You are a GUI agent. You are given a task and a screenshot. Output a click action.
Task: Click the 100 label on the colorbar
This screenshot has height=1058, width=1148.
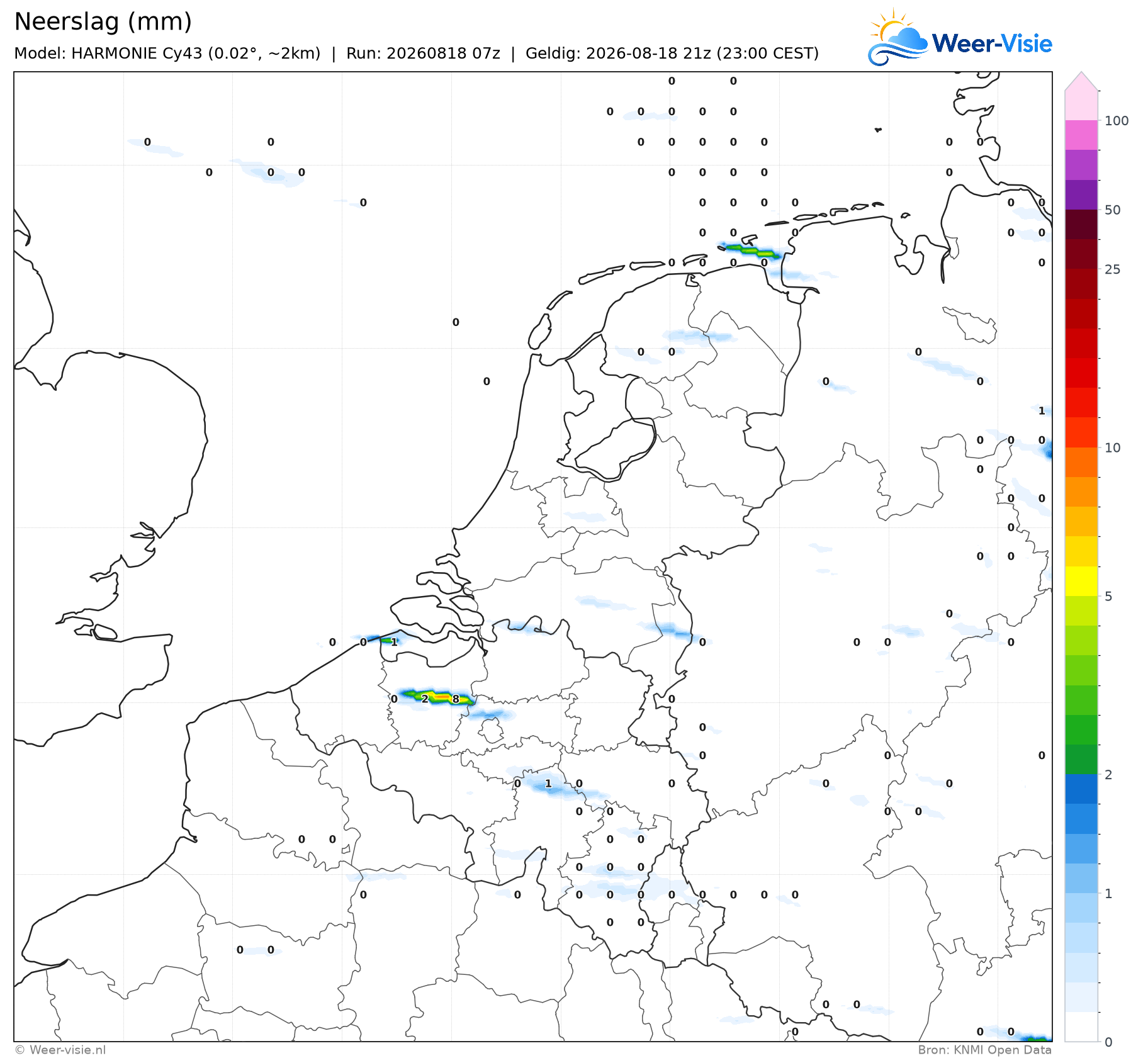click(x=1117, y=121)
